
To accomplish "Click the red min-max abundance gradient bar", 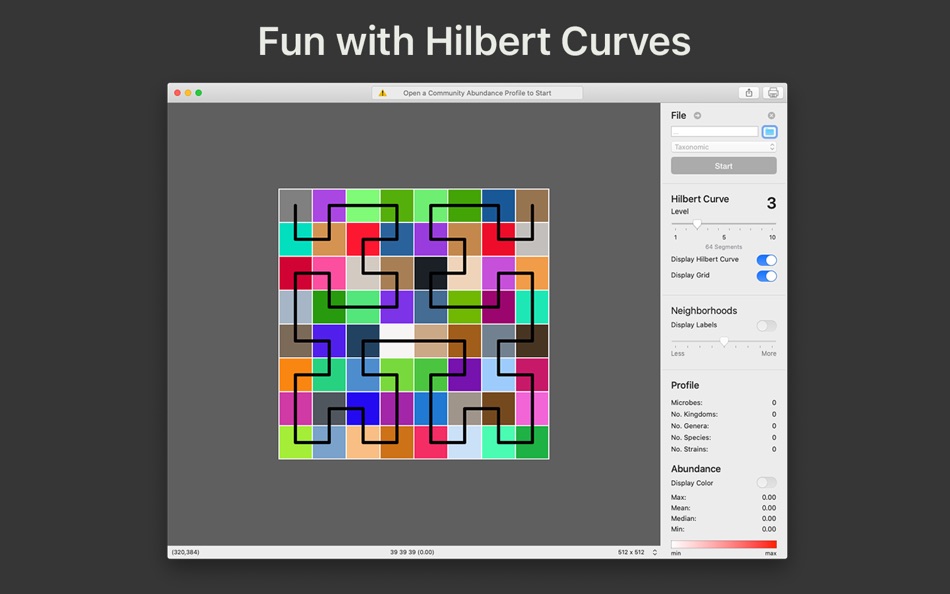I will click(x=723, y=544).
